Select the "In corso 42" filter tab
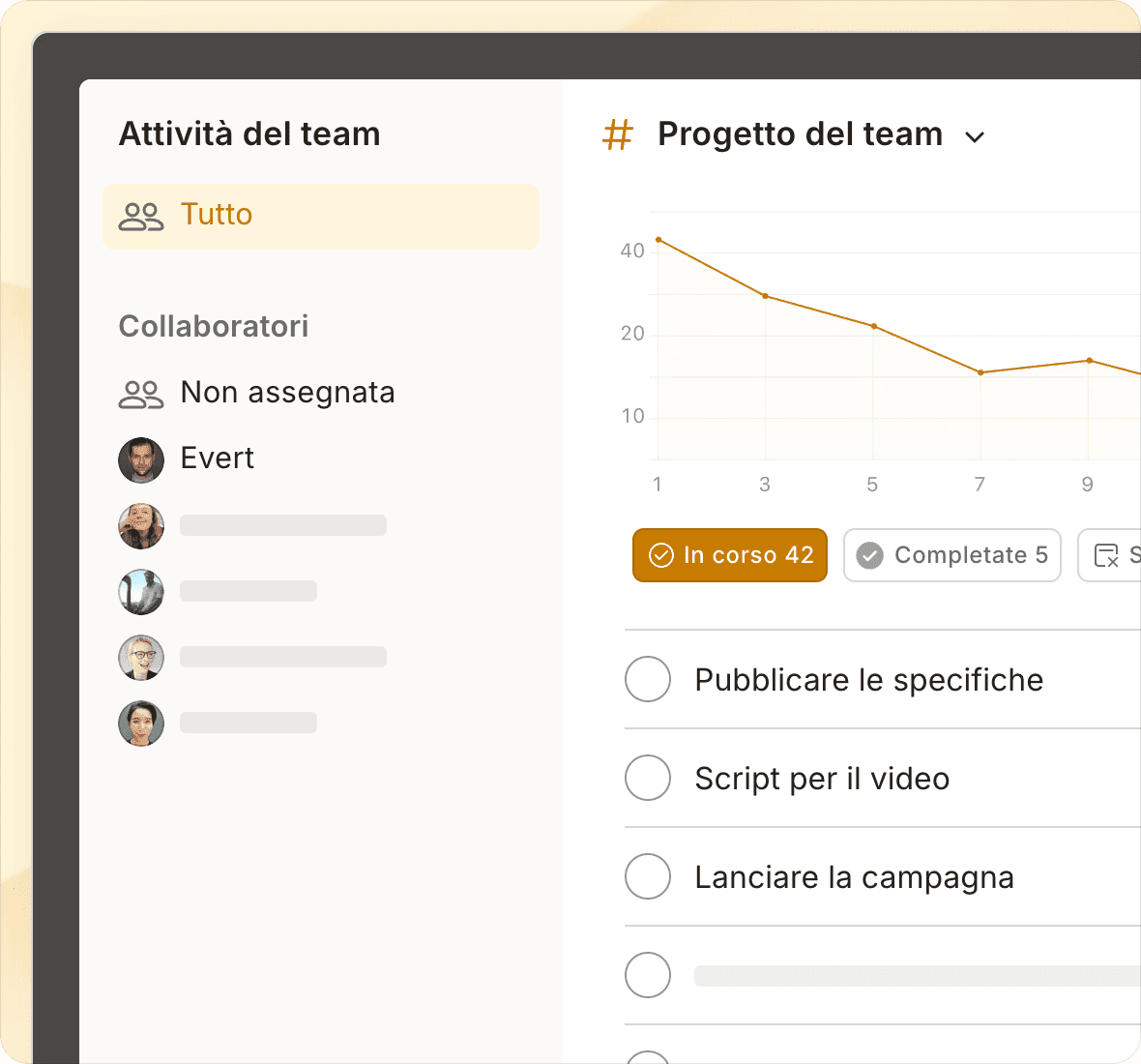The height and width of the screenshot is (1064, 1141). click(730, 555)
